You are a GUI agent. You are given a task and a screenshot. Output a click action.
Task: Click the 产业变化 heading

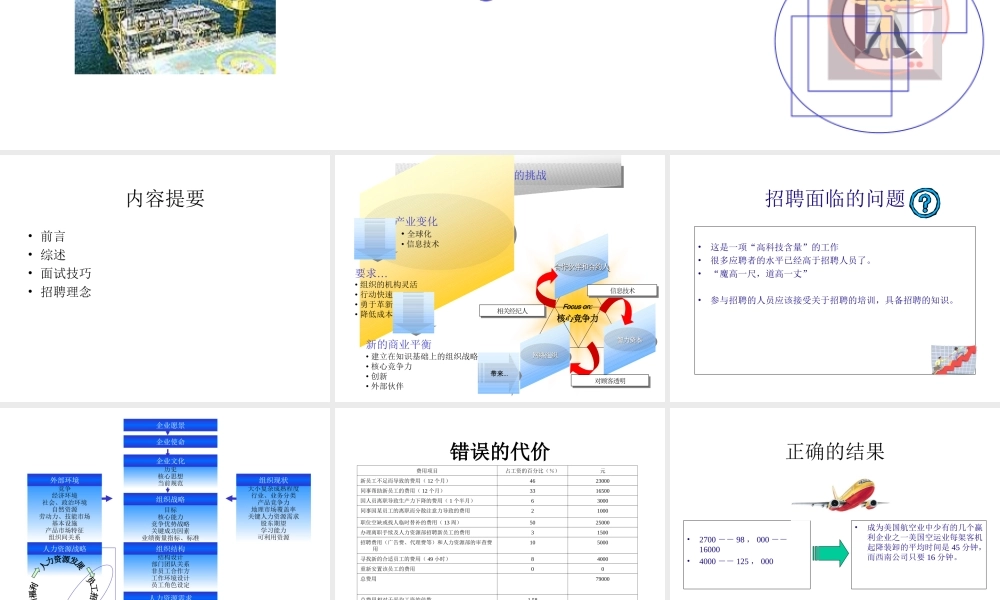(x=416, y=221)
